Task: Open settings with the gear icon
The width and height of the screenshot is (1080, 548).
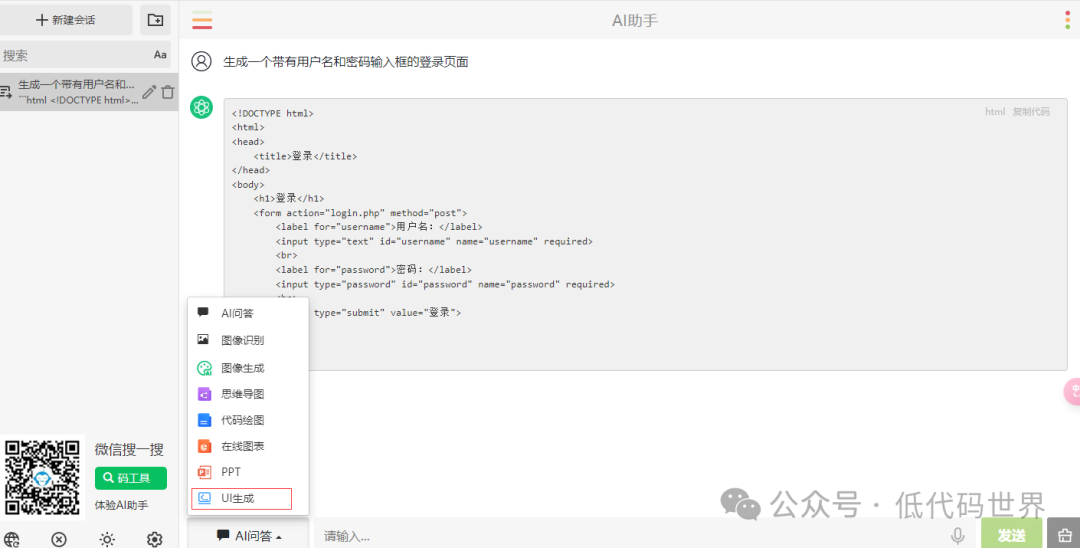Action: [x=154, y=539]
